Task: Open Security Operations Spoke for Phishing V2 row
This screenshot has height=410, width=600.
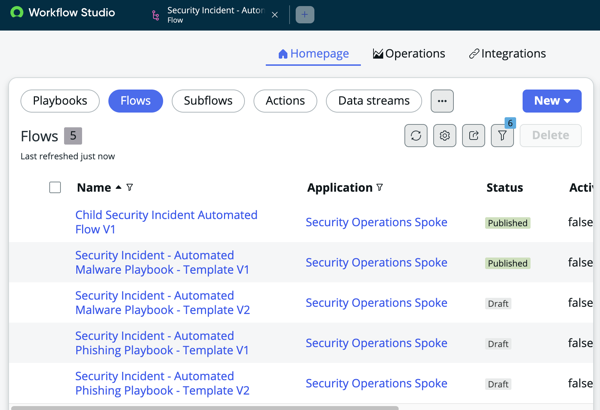Action: click(x=377, y=383)
